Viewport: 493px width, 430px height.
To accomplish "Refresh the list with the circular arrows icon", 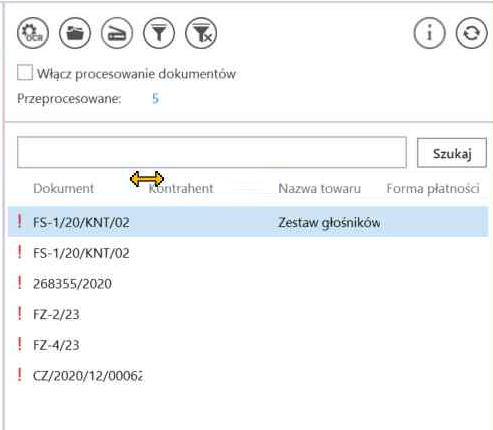I will tap(471, 33).
